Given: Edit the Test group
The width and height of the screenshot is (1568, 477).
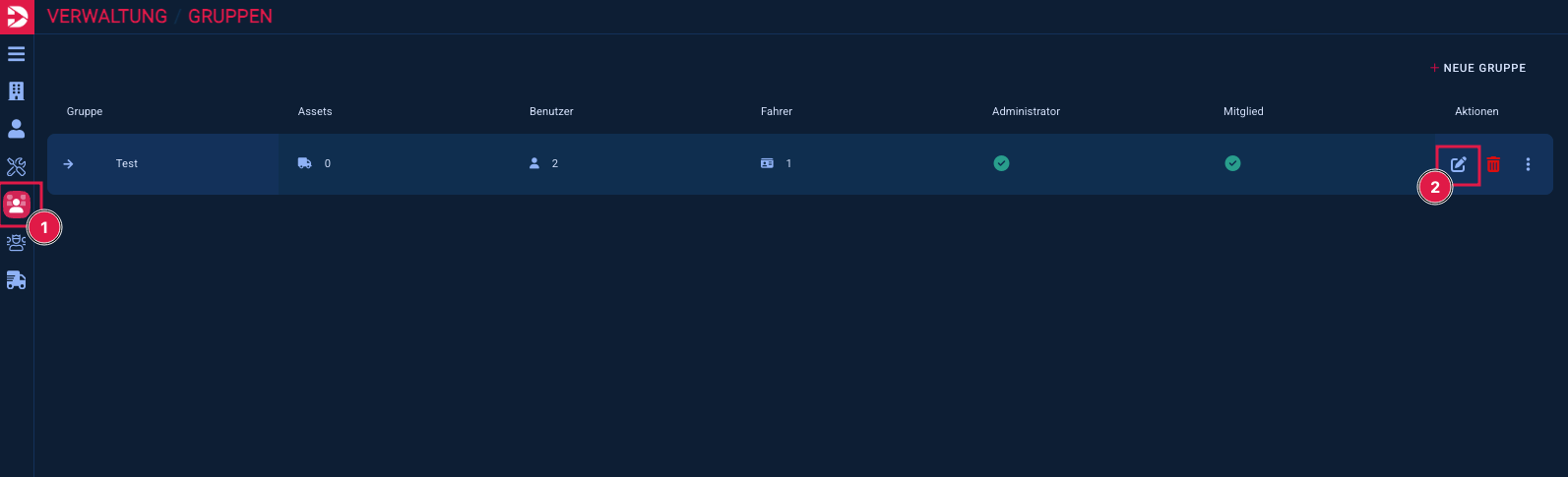Looking at the screenshot, I should 1458,164.
